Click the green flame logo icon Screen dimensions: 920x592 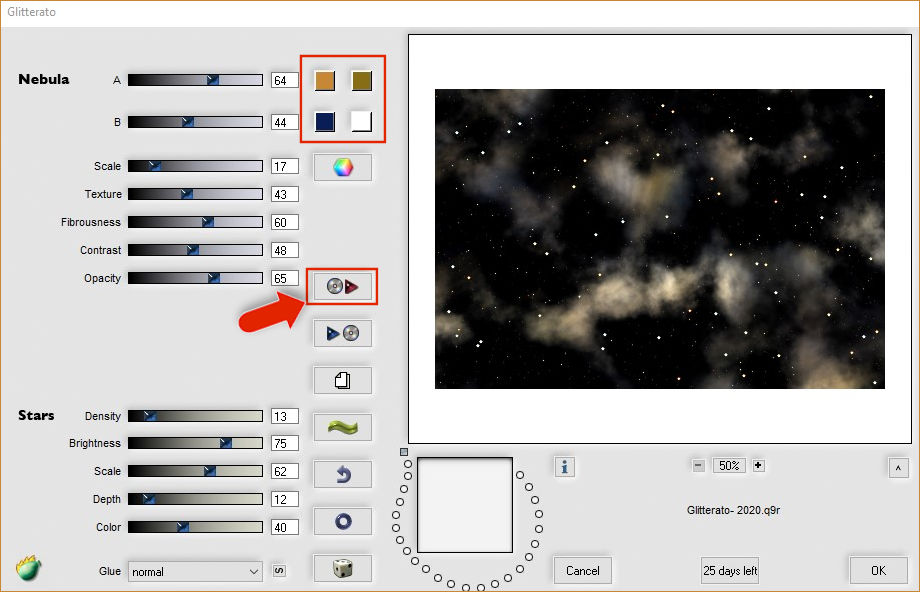pos(28,569)
